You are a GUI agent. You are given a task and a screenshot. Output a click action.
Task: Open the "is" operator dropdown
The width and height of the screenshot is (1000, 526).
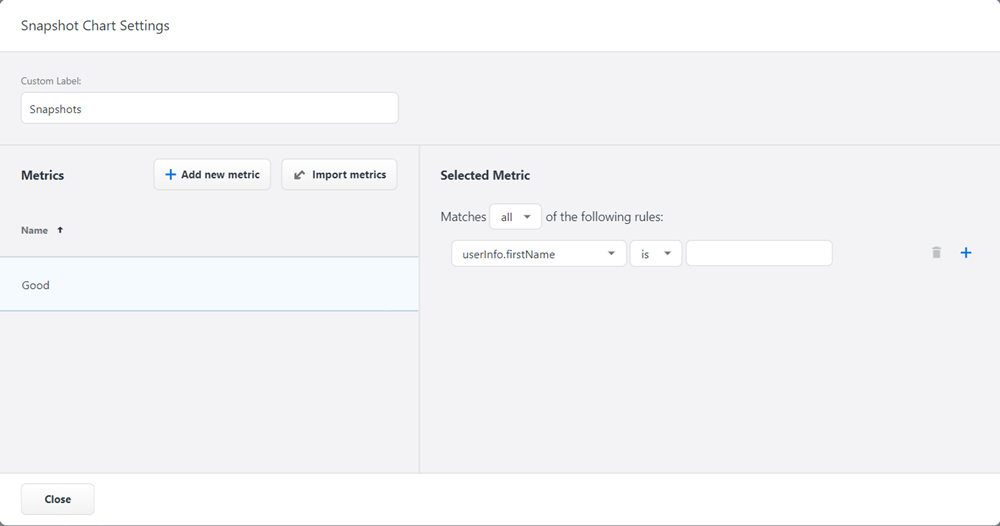[x=655, y=254]
